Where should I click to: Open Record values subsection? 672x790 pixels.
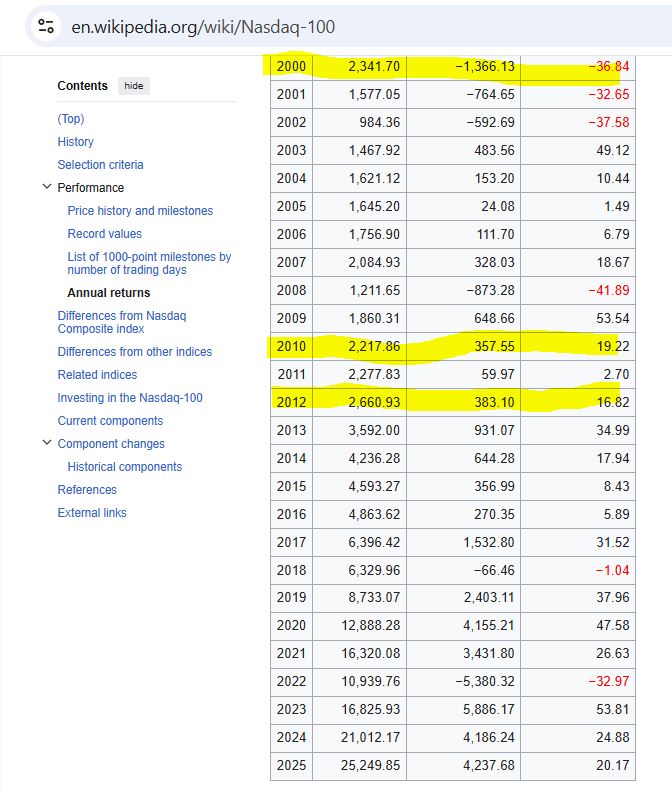pos(104,234)
